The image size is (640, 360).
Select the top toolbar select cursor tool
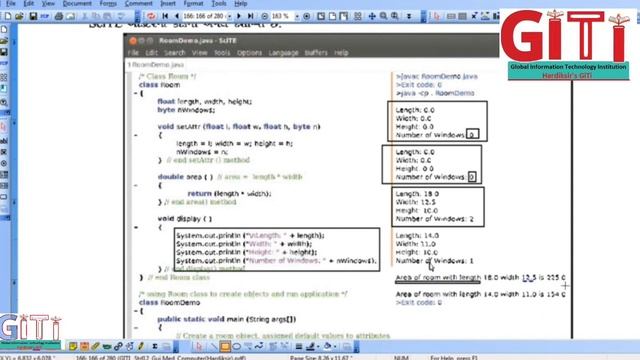(x=437, y=16)
